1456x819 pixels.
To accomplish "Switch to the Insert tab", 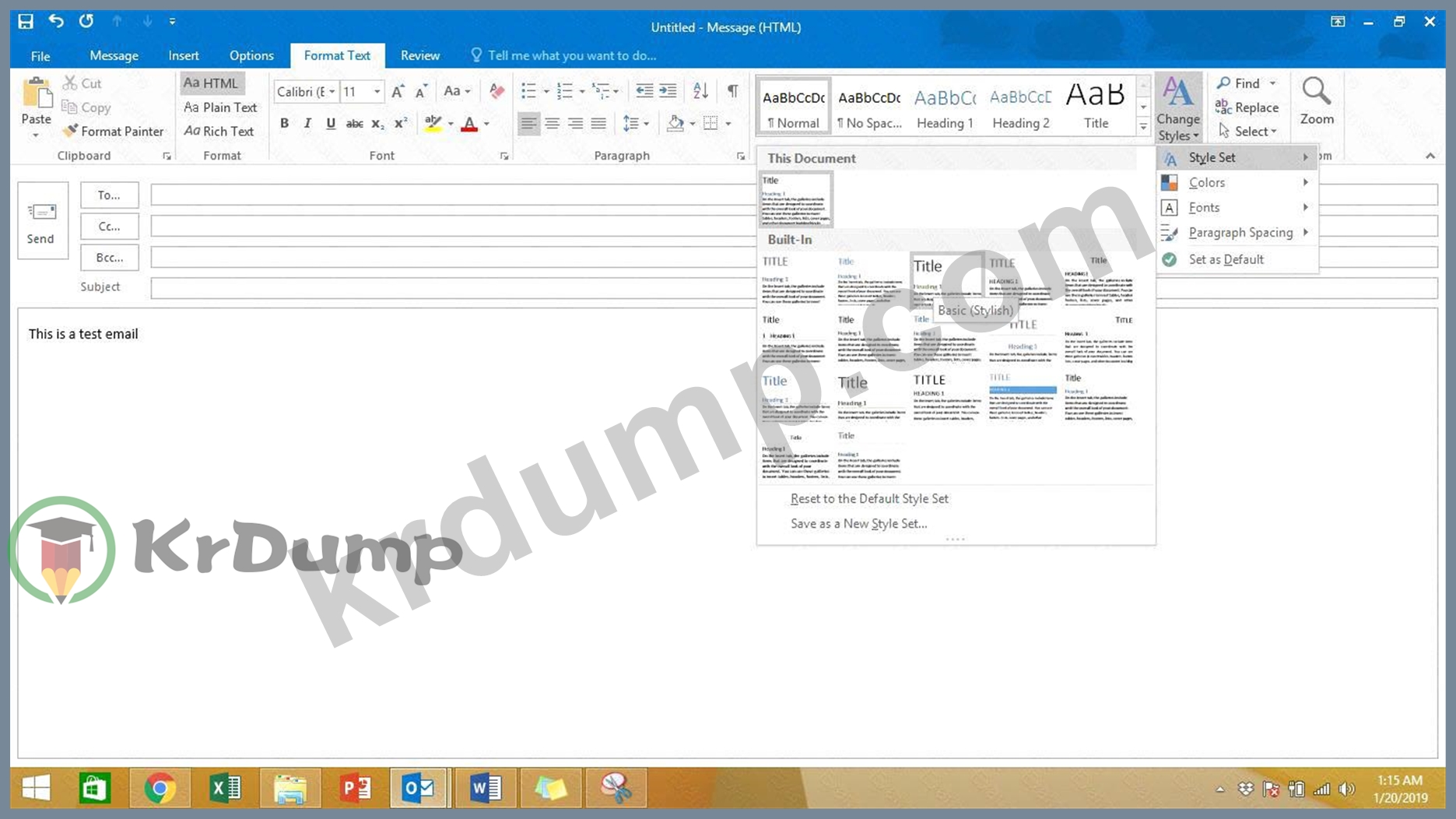I will point(184,55).
